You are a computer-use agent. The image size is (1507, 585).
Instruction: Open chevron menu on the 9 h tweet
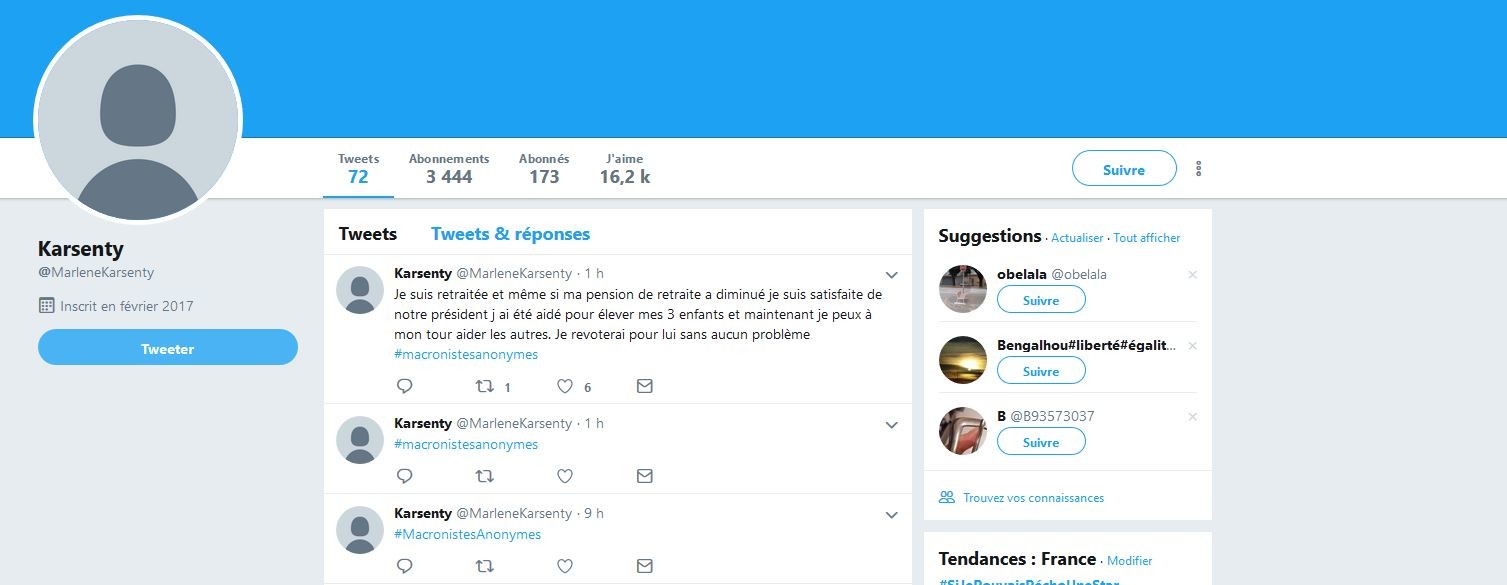[x=892, y=515]
